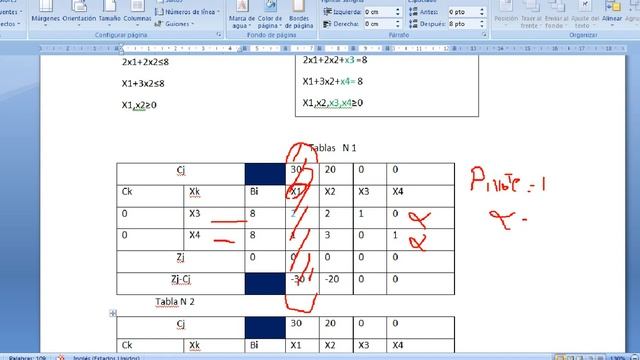Viewport: 640px width, 360px height.
Task: Click equation '2x1+2x2+x3 =8' in text box
Action: 335,60
